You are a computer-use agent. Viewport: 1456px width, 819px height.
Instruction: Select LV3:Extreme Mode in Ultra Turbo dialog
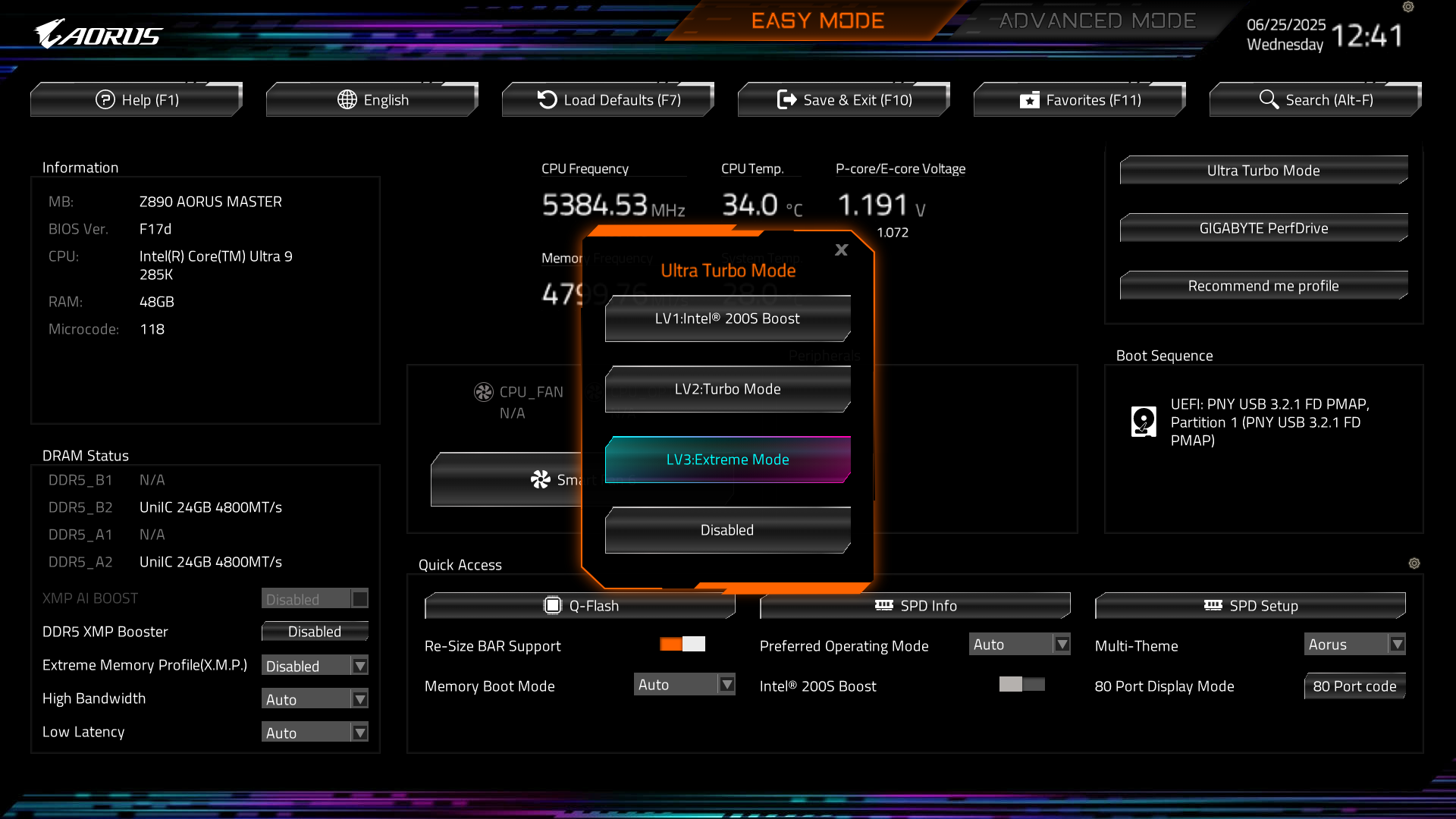[726, 459]
